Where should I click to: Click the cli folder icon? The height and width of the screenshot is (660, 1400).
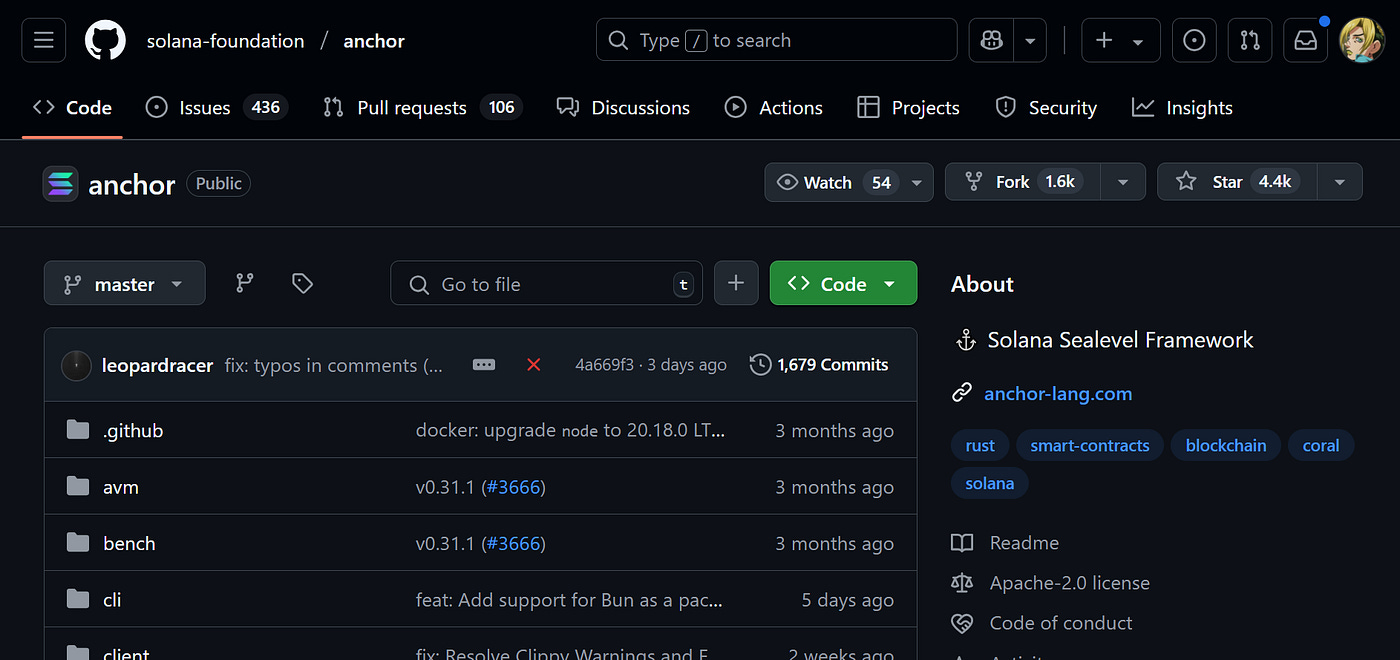78,599
